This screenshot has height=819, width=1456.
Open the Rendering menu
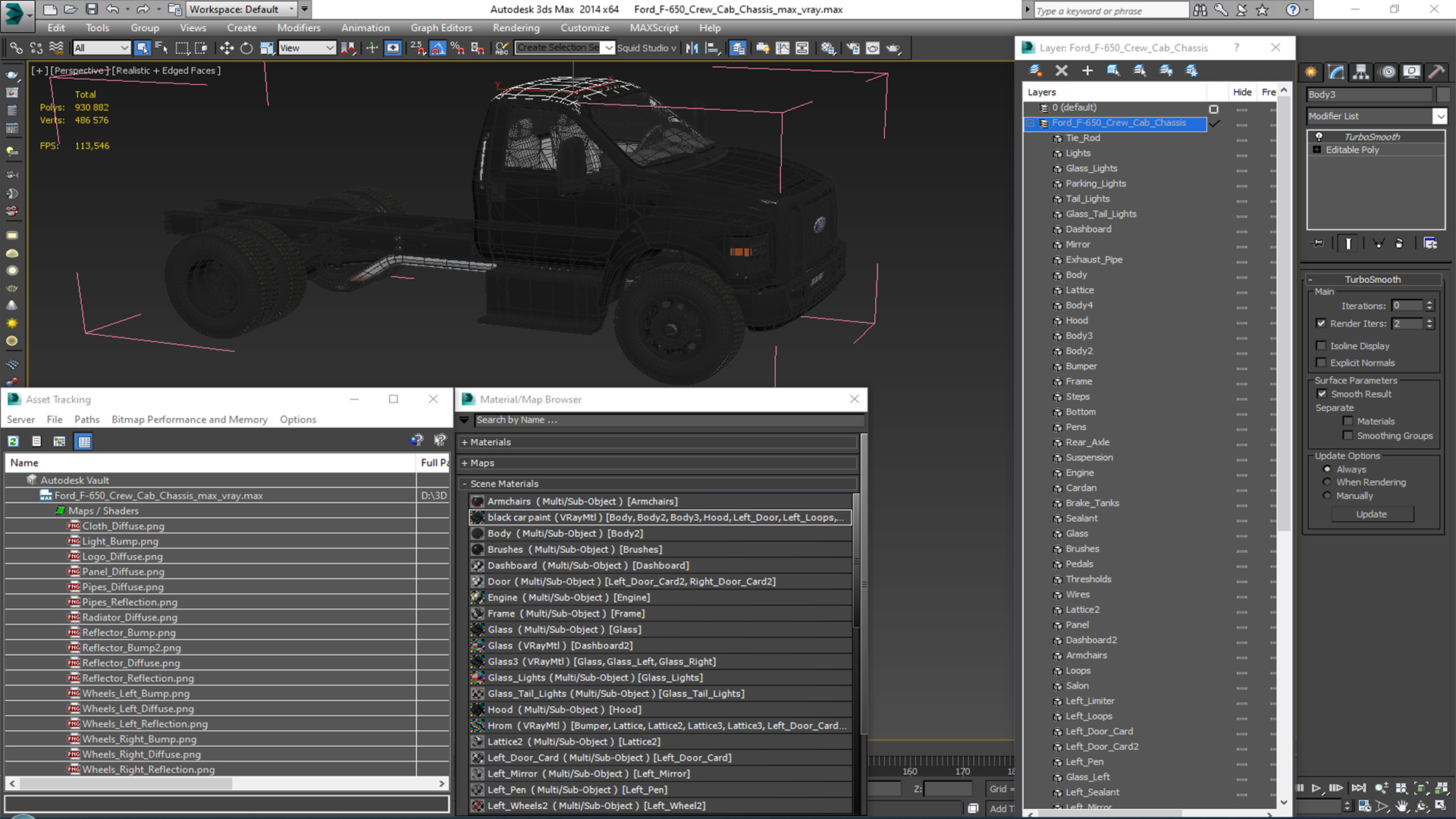[x=516, y=28]
